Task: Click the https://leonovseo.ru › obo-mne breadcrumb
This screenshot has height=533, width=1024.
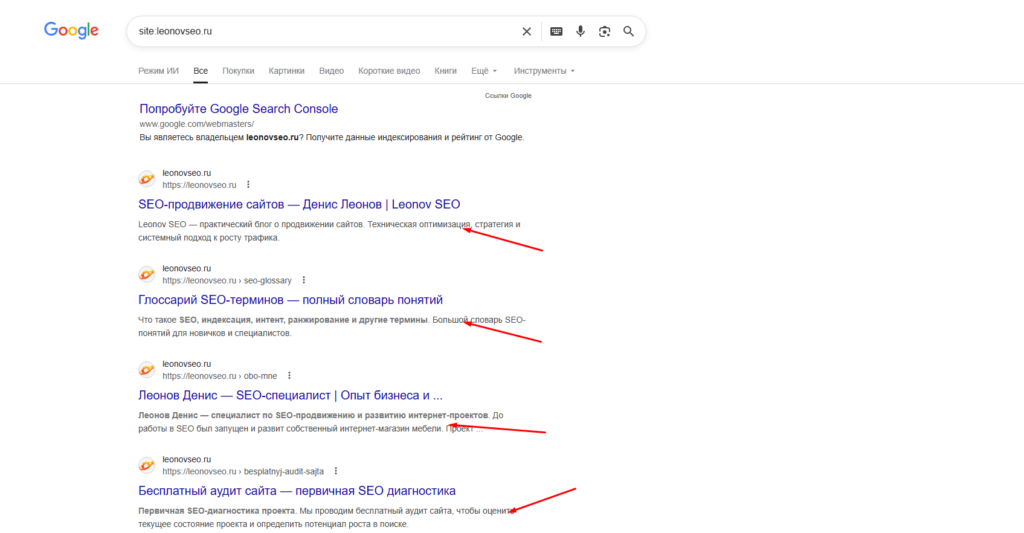Action: pos(220,376)
